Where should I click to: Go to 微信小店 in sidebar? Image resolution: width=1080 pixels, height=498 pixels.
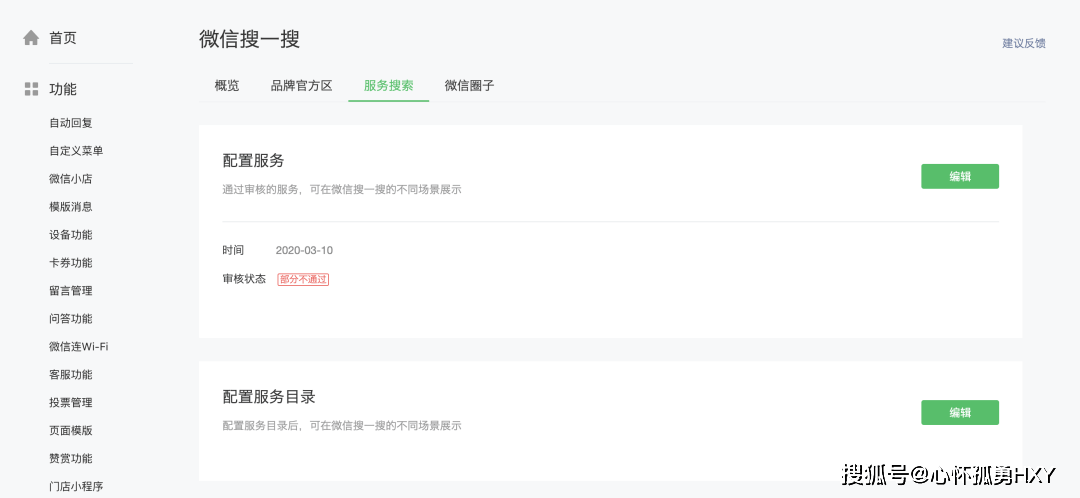pyautogui.click(x=71, y=179)
